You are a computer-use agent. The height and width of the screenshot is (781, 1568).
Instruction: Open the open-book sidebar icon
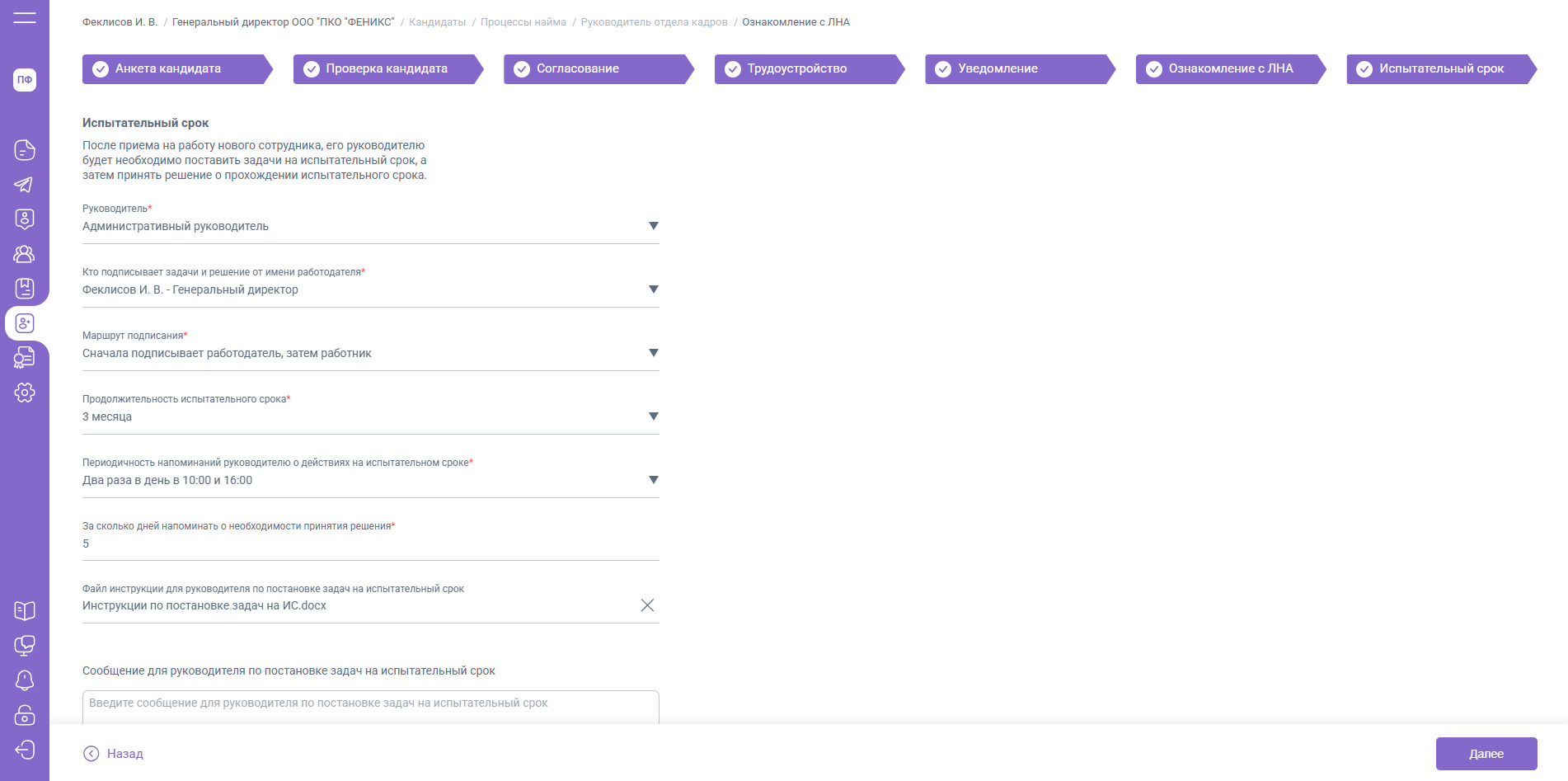tap(25, 610)
